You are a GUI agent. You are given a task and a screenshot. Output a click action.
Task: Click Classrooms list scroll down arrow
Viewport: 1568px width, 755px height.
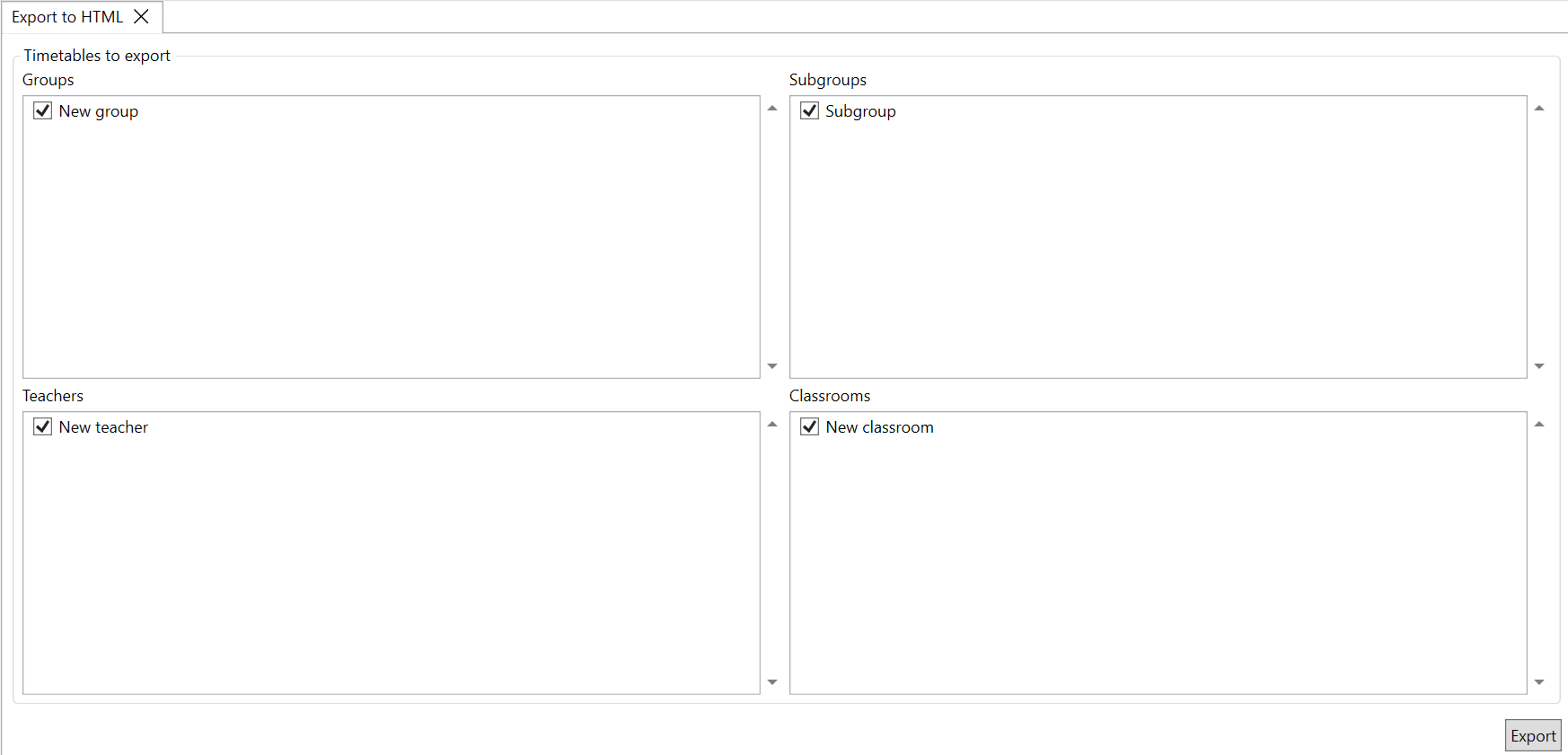[1538, 682]
